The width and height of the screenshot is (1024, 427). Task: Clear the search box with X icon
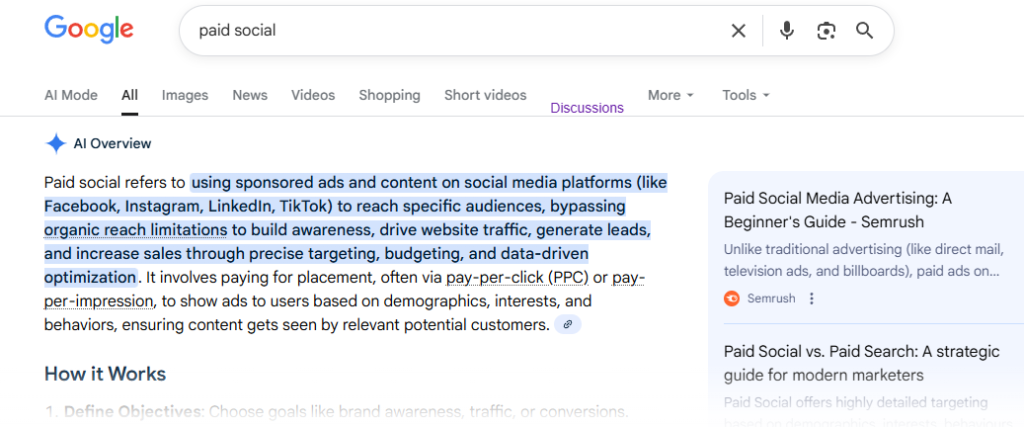tap(738, 31)
